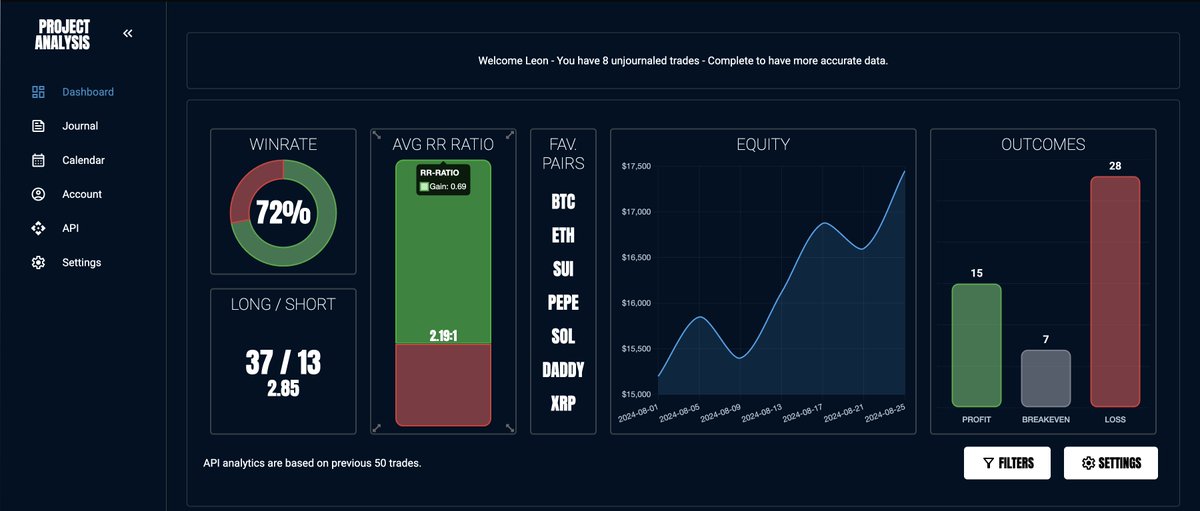Click the 2.85 long/short ratio

pyautogui.click(x=283, y=389)
